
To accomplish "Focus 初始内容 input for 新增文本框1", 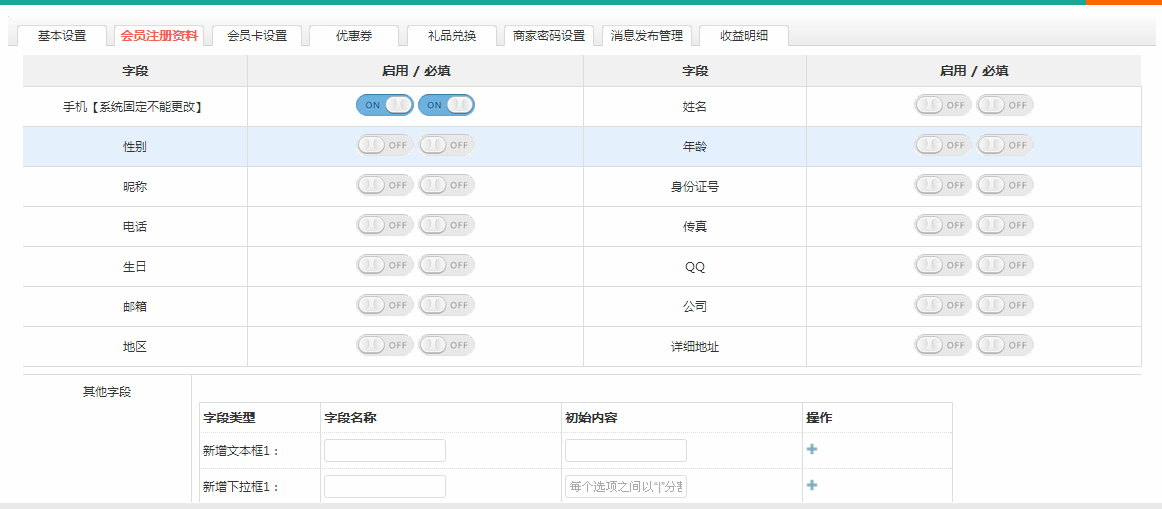I will coord(626,451).
